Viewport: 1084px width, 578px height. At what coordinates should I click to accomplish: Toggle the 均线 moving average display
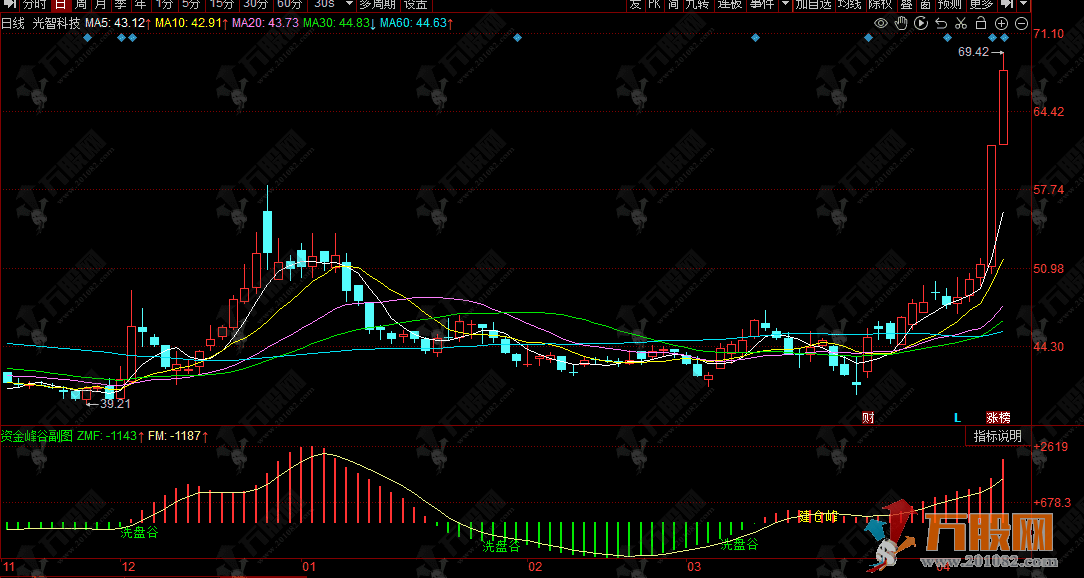[x=849, y=4]
